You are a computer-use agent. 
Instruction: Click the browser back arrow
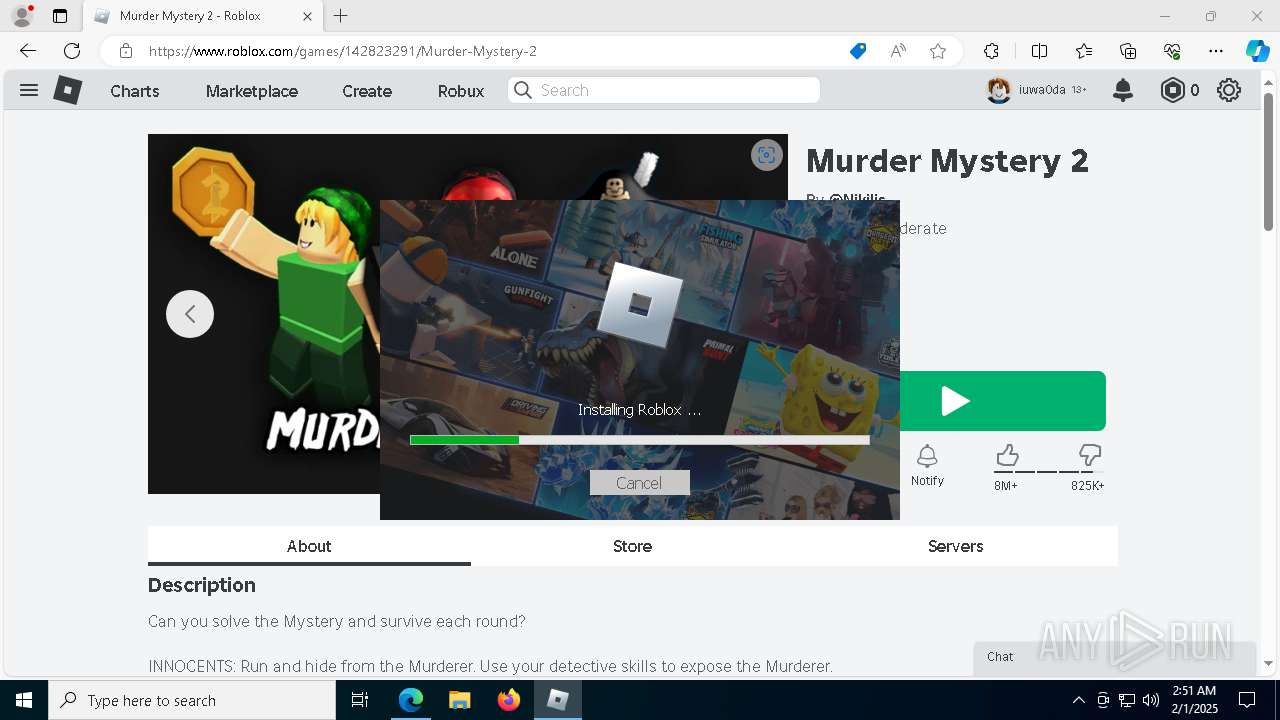click(x=28, y=51)
